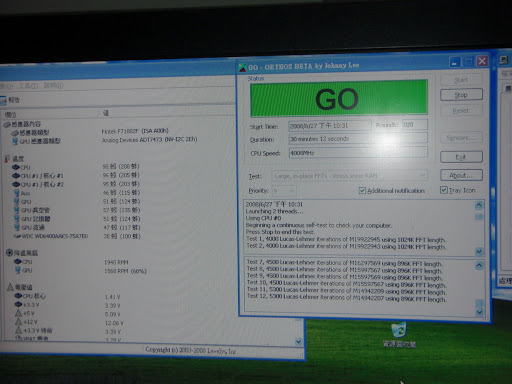Click lower log pane scroll up arrow
This screenshot has width=512, height=384.
tap(479, 265)
